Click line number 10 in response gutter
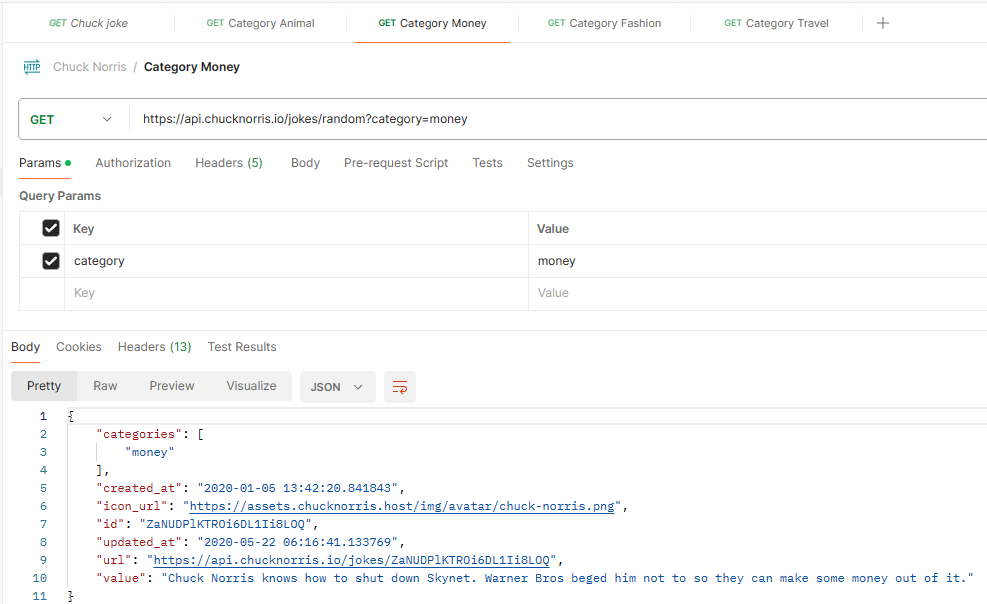Screen dimensions: 987x604 (40, 578)
